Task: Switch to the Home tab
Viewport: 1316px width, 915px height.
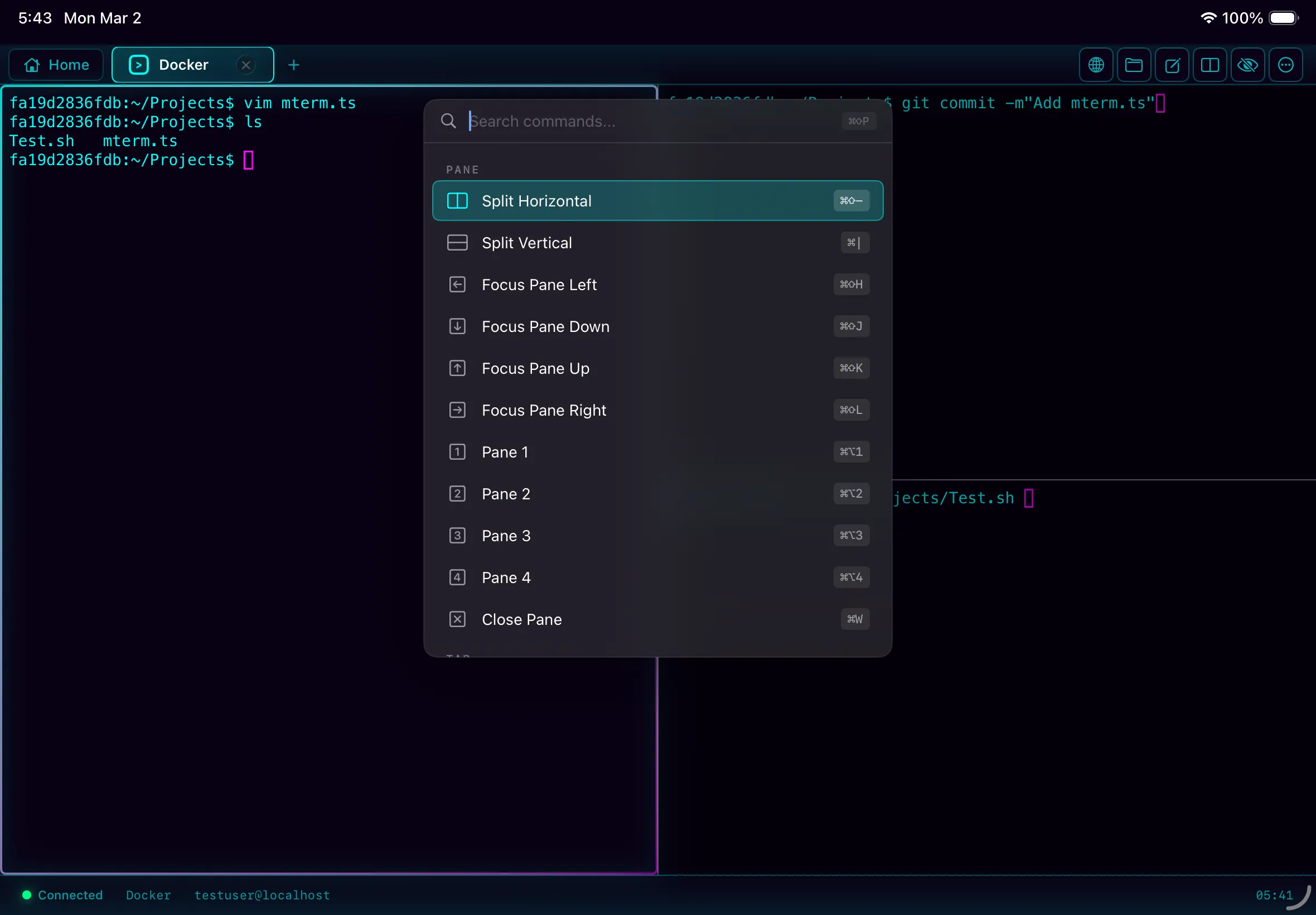Action: pyautogui.click(x=56, y=65)
